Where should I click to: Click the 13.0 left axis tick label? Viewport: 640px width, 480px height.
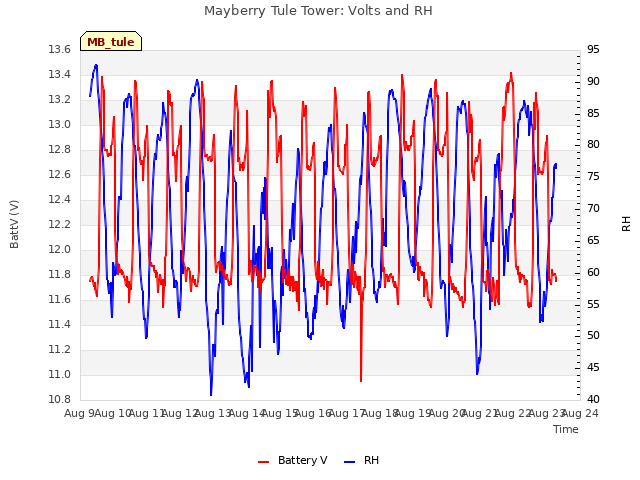[x=60, y=124]
